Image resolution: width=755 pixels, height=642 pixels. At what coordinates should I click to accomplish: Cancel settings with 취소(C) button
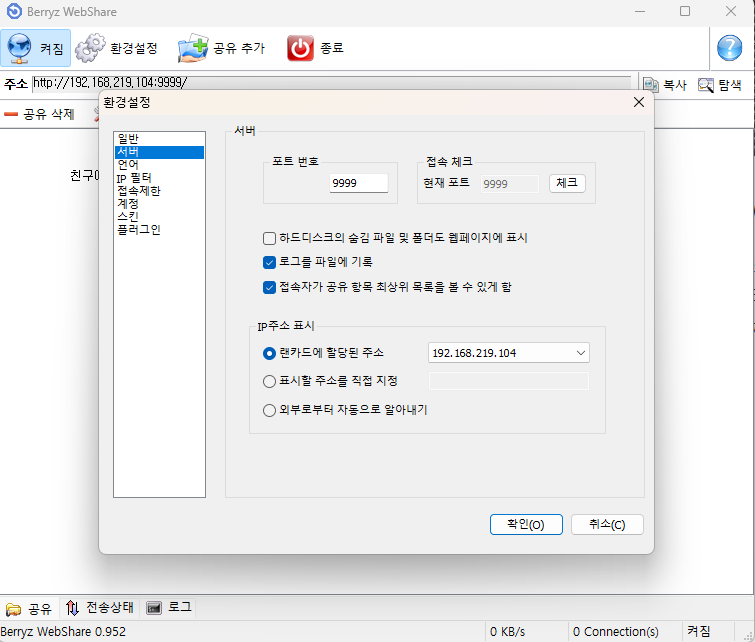pos(607,524)
